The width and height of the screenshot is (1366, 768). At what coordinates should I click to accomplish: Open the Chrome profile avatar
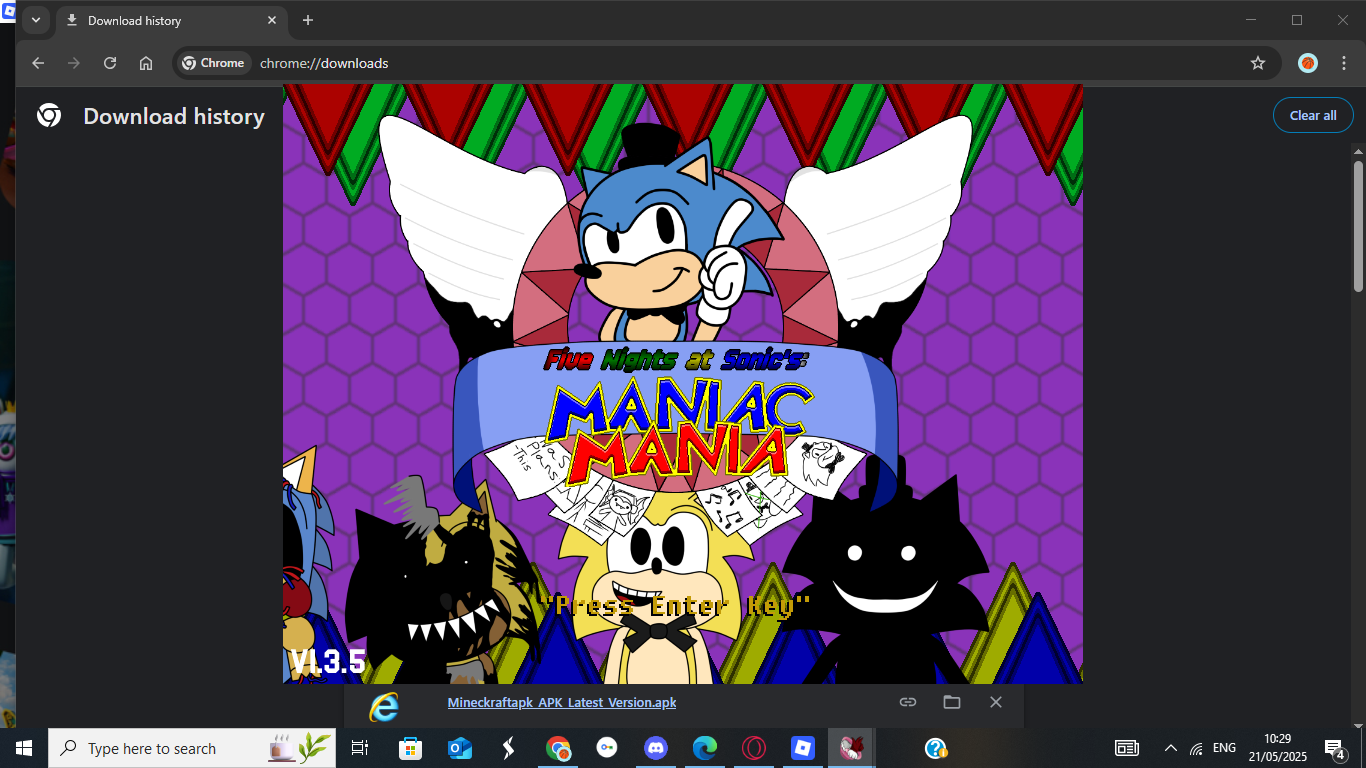[1308, 63]
